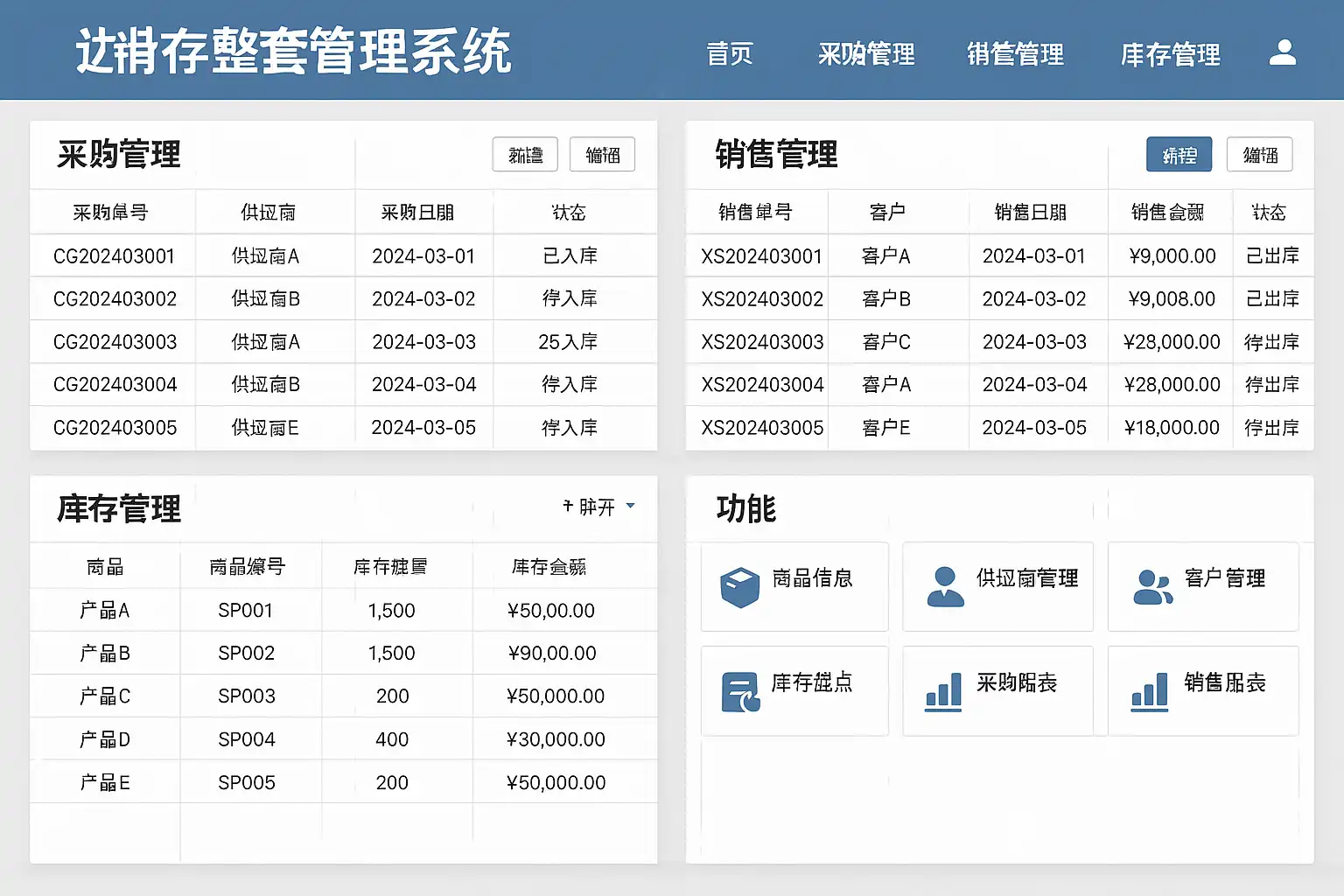The image size is (1344, 896).
Task: Open 采购管理 in top navigation
Action: point(866,54)
